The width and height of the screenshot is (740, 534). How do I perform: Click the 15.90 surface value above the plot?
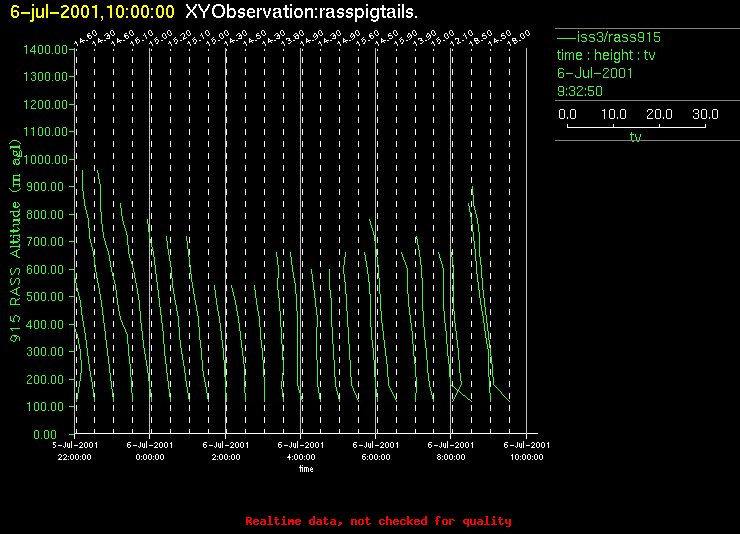point(406,37)
